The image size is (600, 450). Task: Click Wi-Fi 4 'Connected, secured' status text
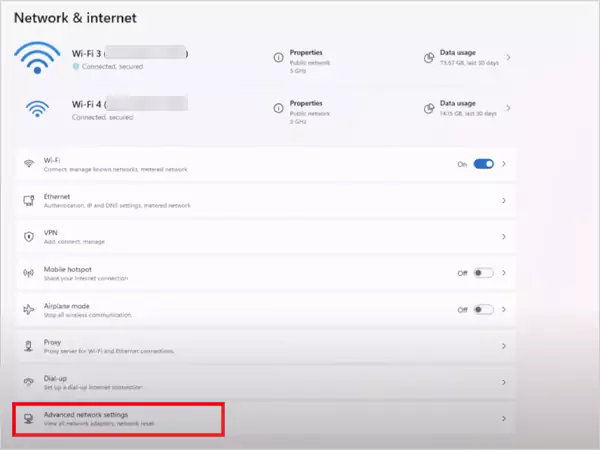pos(103,117)
